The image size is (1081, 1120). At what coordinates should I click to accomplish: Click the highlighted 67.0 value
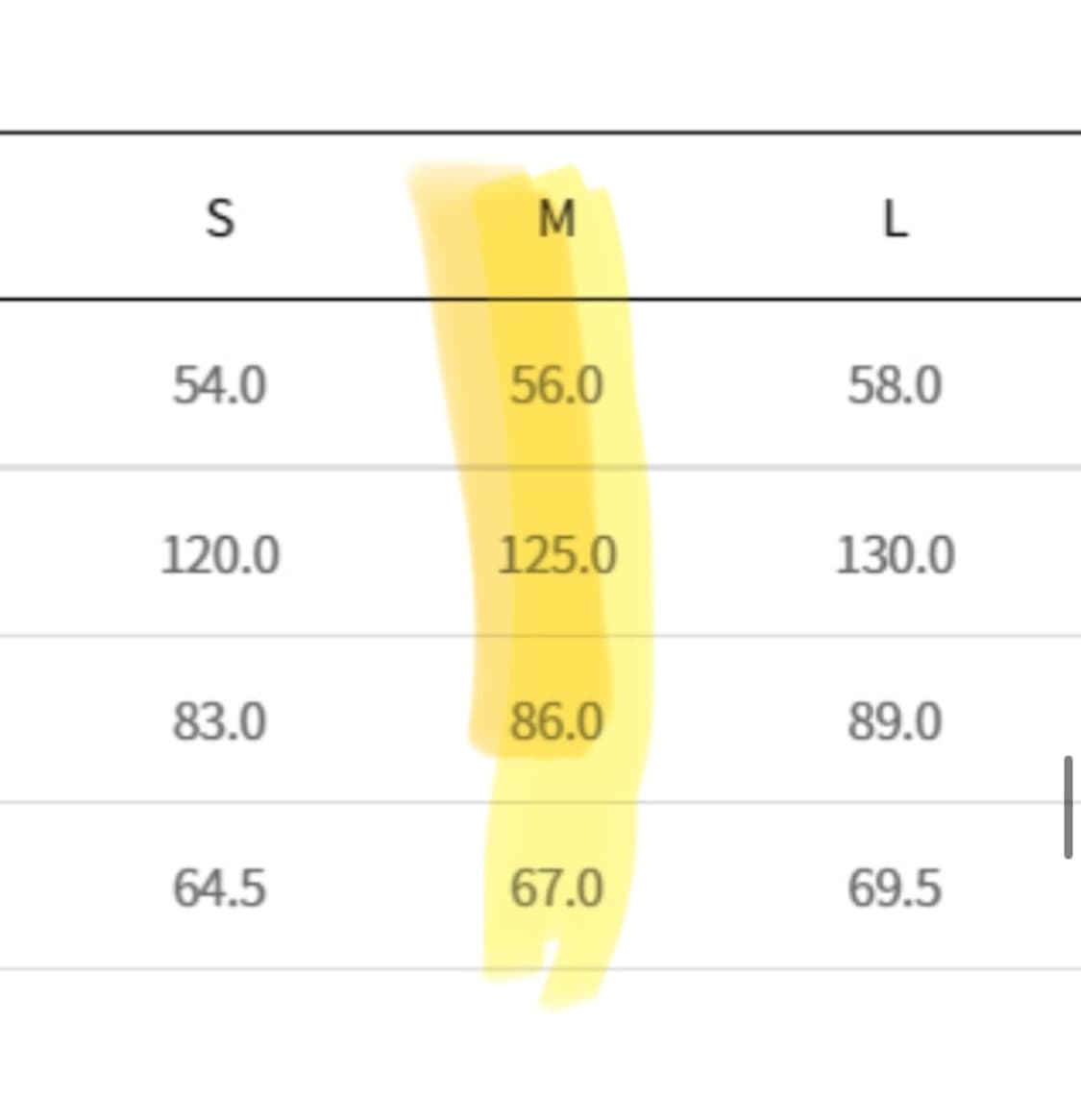556,888
